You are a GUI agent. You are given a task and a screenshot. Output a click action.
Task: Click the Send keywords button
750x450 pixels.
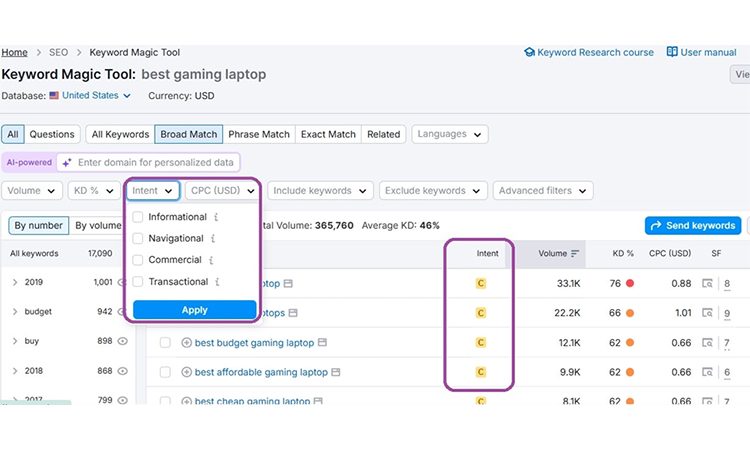[x=693, y=226]
